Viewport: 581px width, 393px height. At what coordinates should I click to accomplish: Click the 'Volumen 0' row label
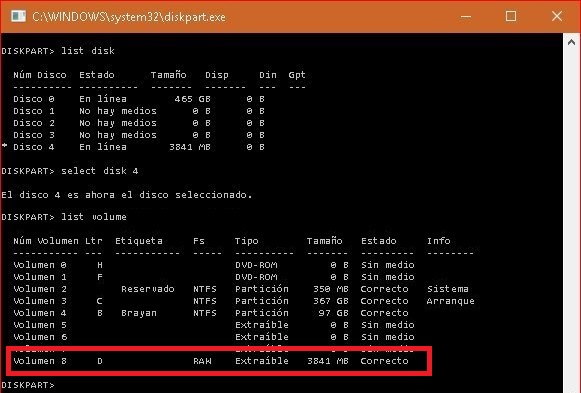point(40,265)
